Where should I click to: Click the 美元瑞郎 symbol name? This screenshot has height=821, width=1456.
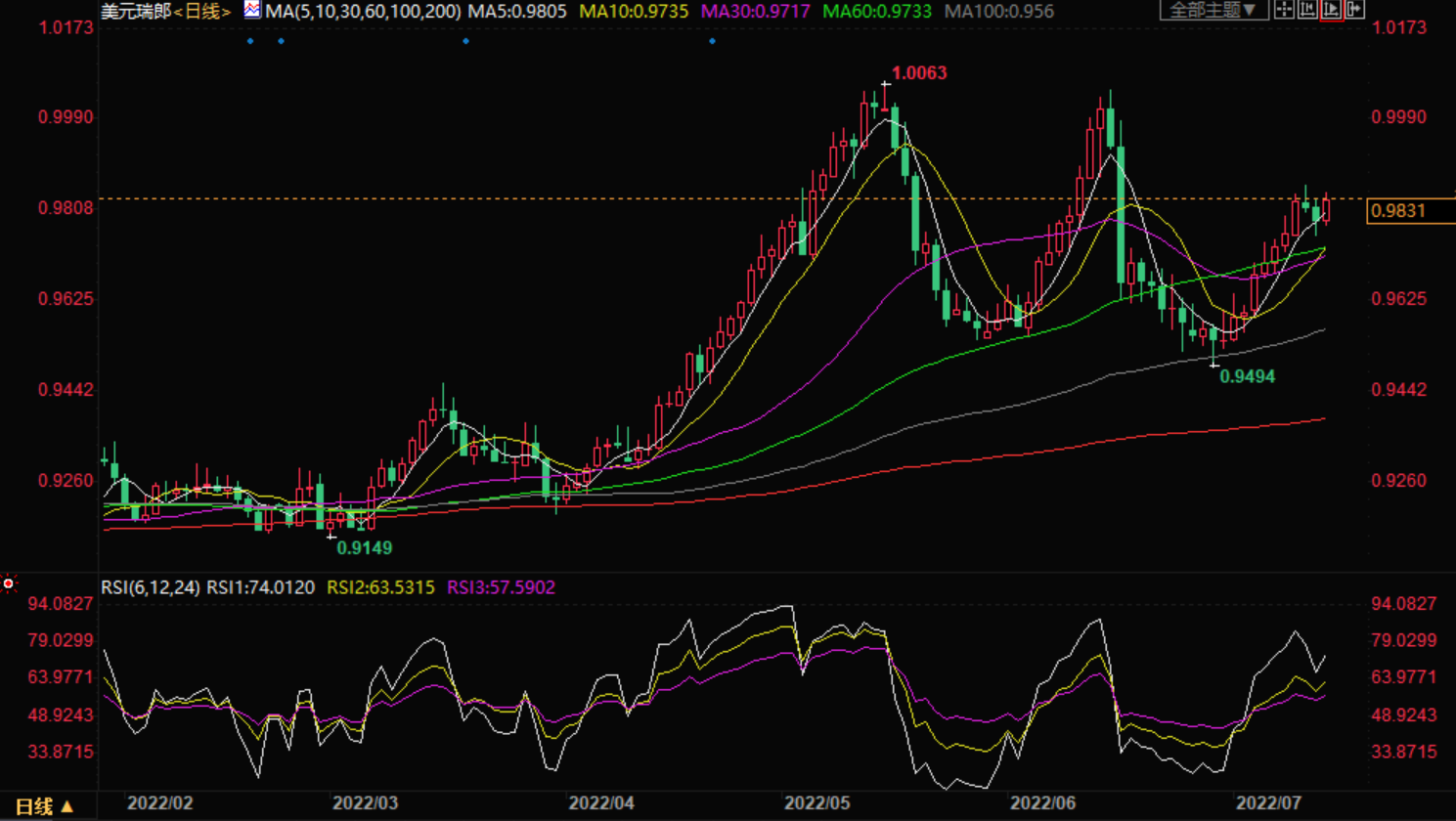click(x=136, y=12)
